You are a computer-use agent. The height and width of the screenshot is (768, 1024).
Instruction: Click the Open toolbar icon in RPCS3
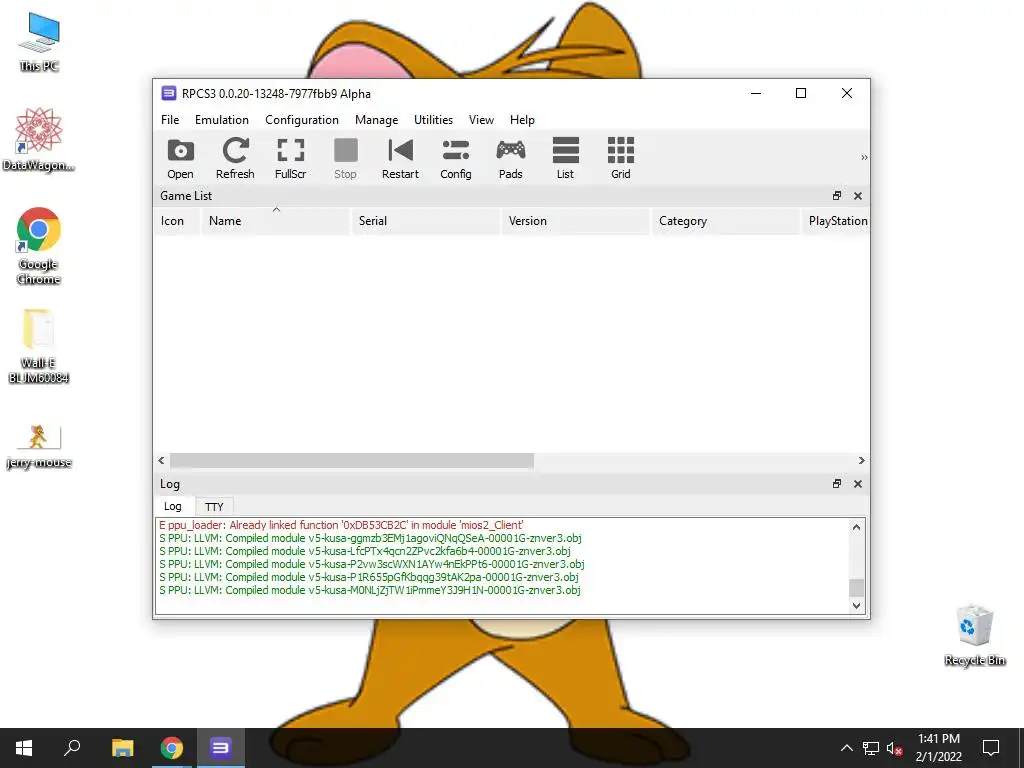point(180,159)
